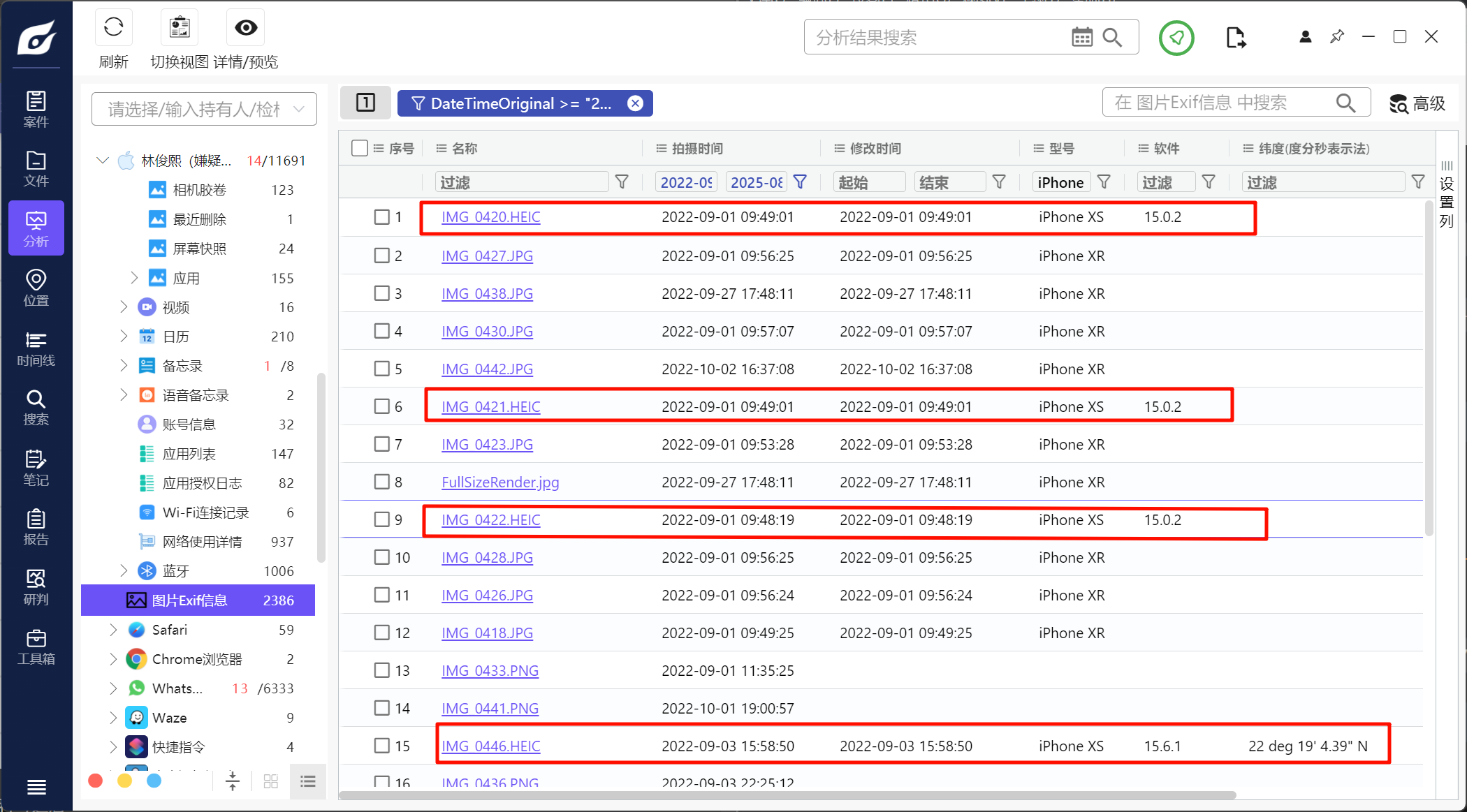
Task: Check the box for row 1
Action: pyautogui.click(x=381, y=217)
